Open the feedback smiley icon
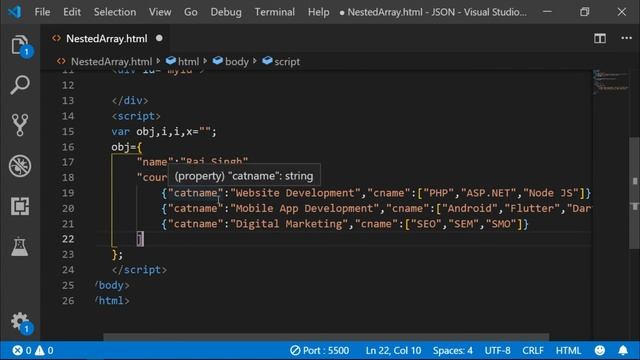Screen dimensions: 640x360 pos(600,350)
